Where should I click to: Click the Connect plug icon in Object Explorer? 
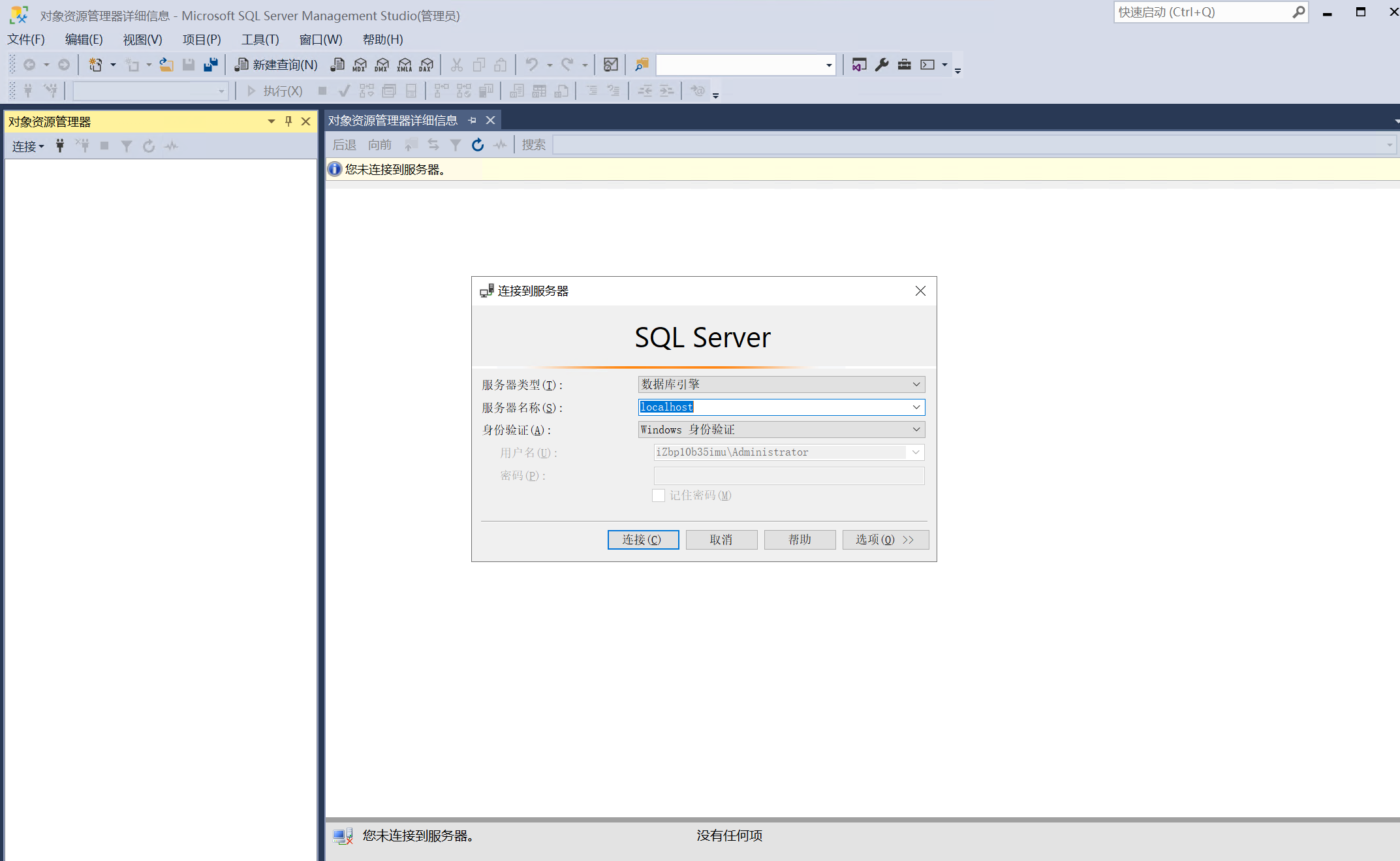[60, 146]
